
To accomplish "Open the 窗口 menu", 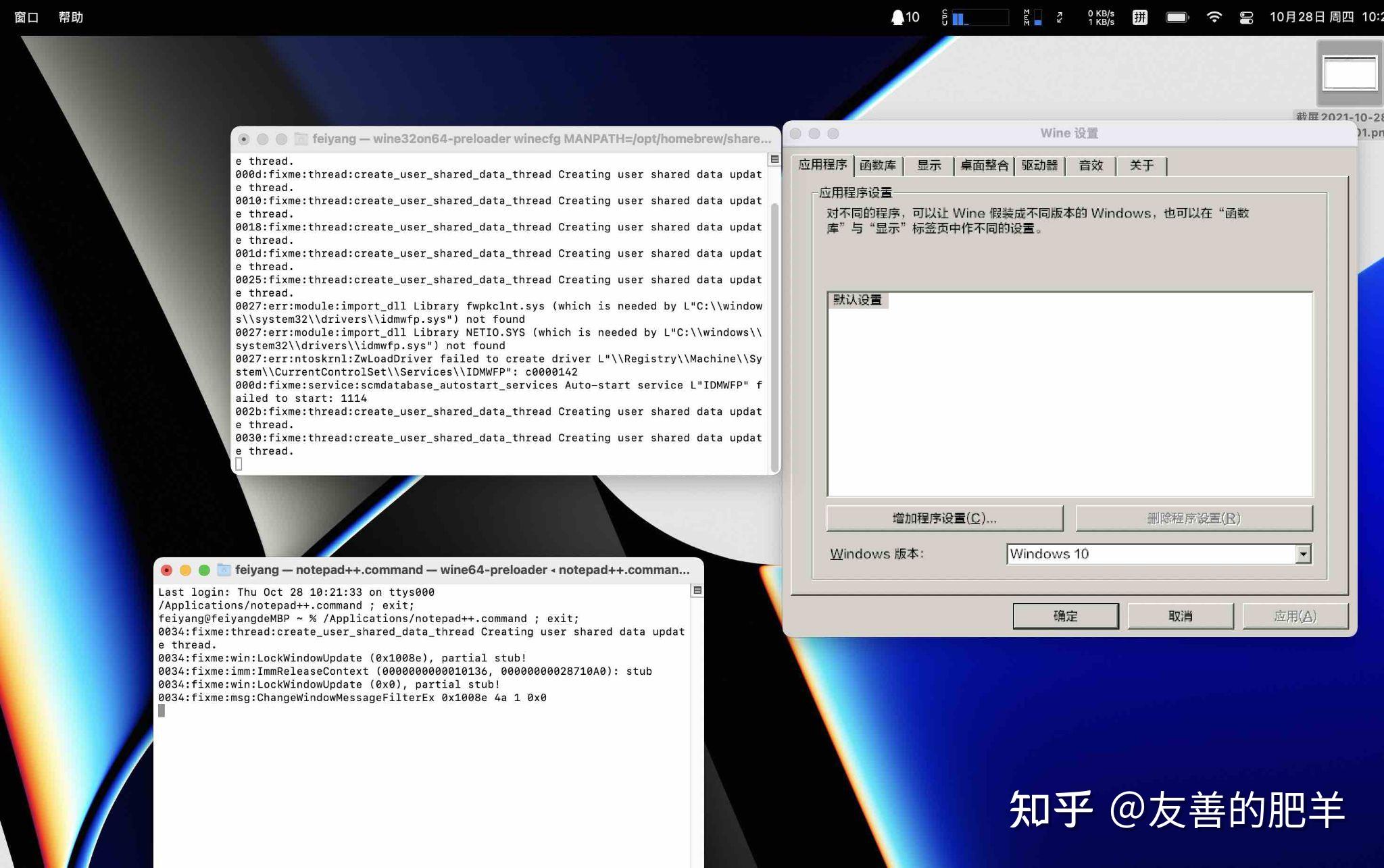I will click(26, 16).
